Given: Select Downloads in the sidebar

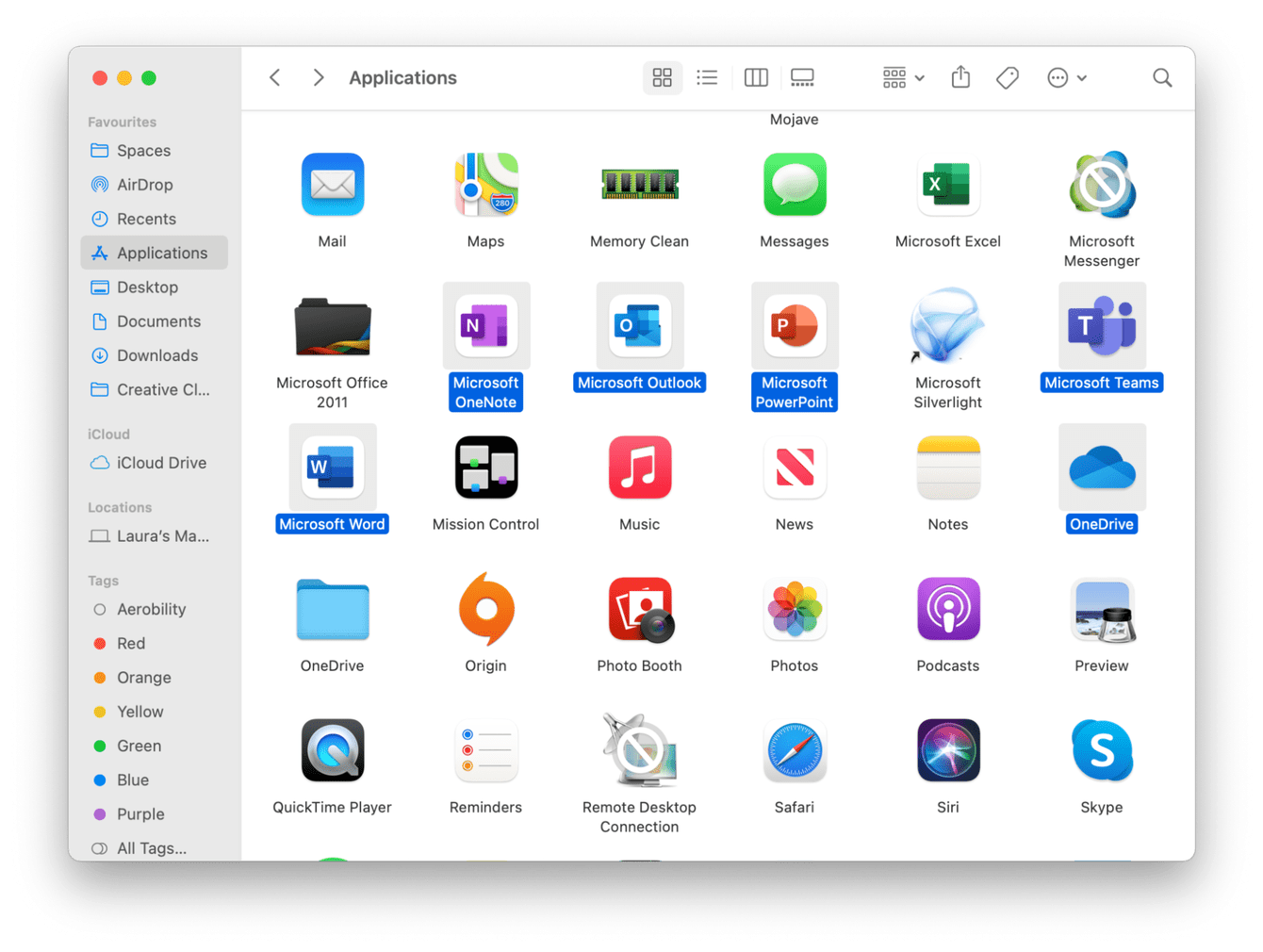Looking at the screenshot, I should (155, 355).
